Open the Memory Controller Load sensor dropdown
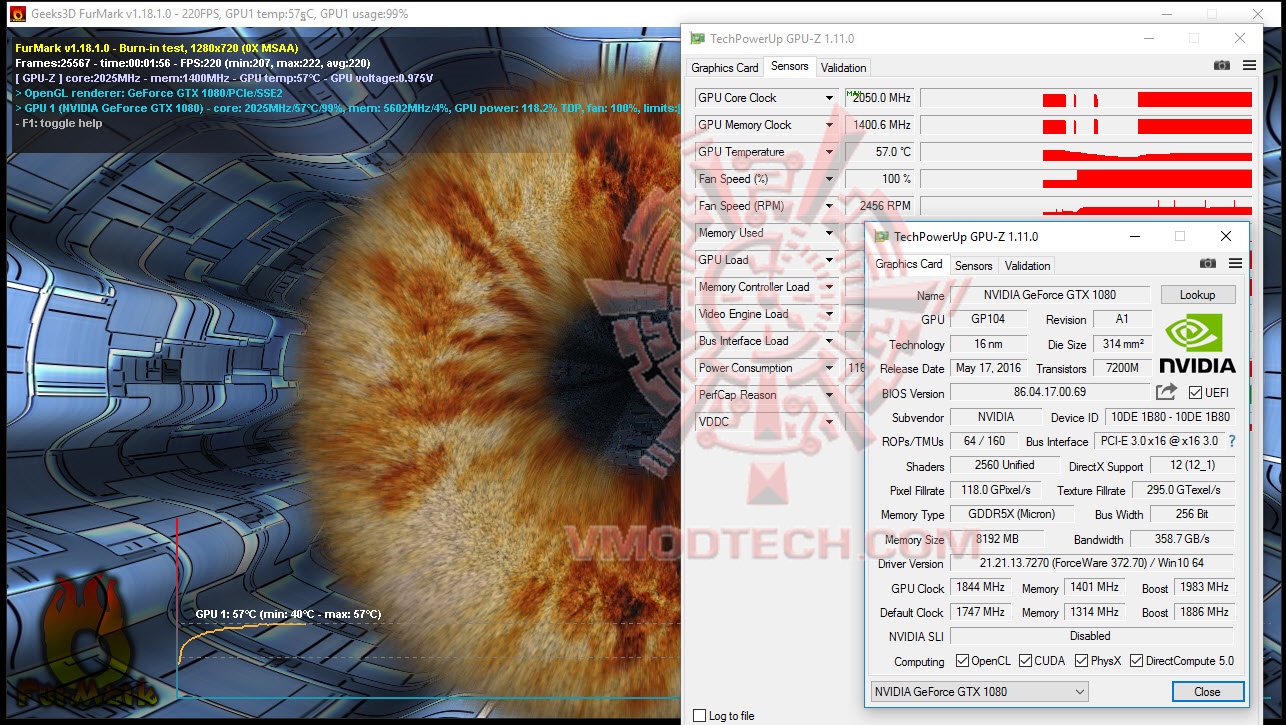This screenshot has width=1286, height=725. (x=829, y=287)
